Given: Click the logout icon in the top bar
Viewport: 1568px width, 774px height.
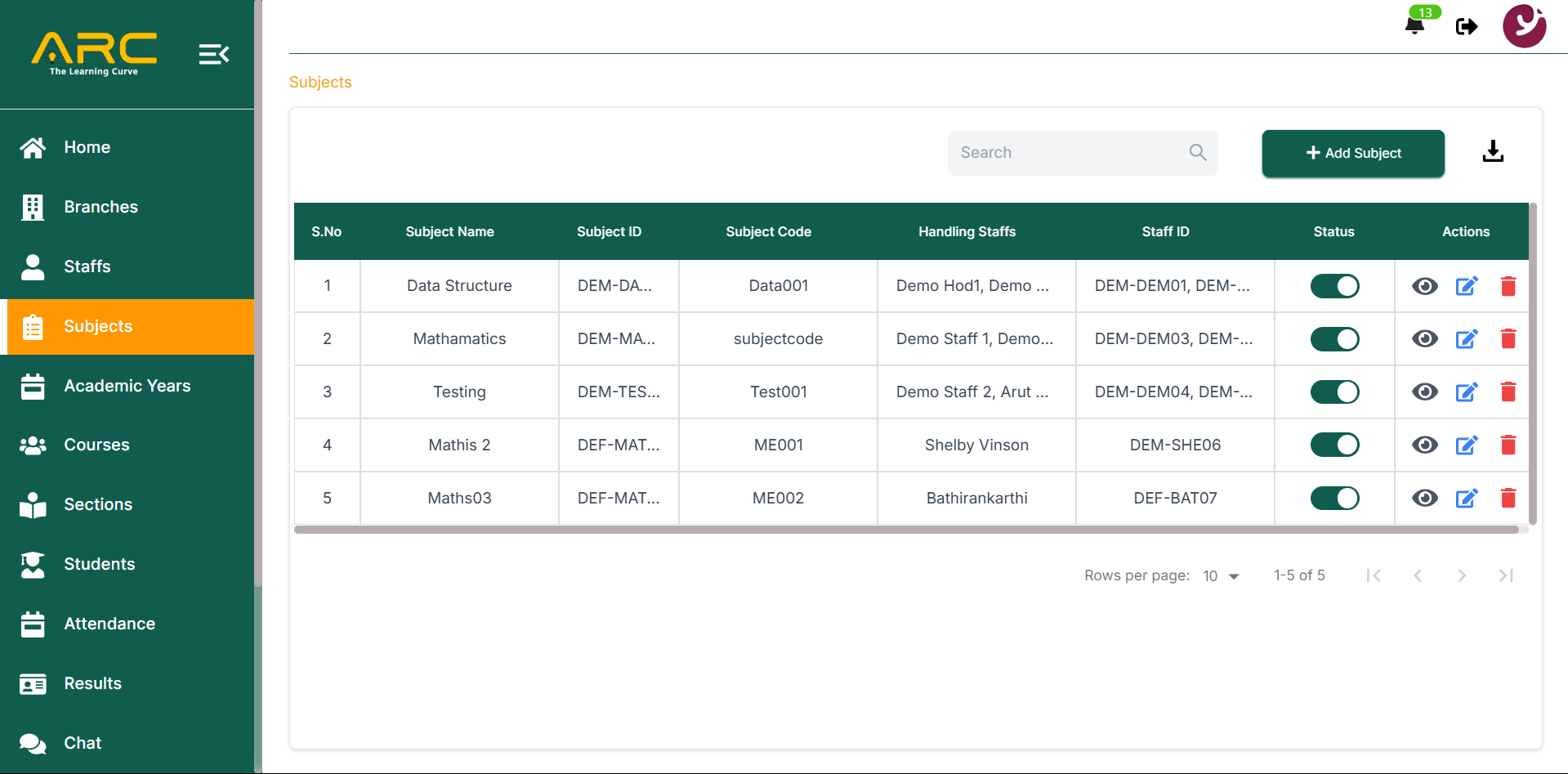Looking at the screenshot, I should 1467,26.
